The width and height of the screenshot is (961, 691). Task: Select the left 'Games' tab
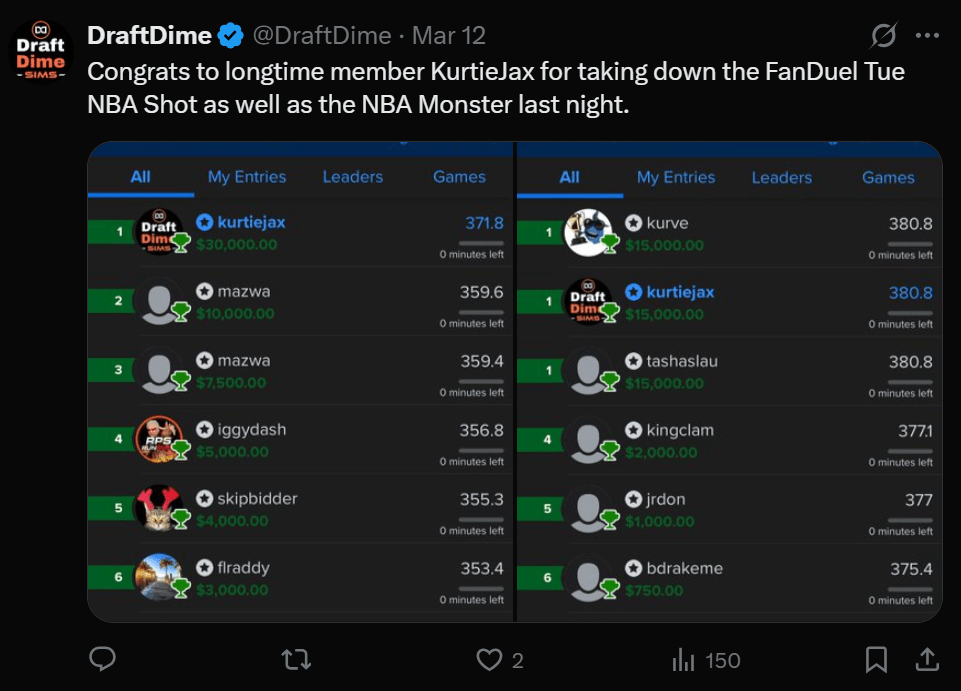pos(459,177)
